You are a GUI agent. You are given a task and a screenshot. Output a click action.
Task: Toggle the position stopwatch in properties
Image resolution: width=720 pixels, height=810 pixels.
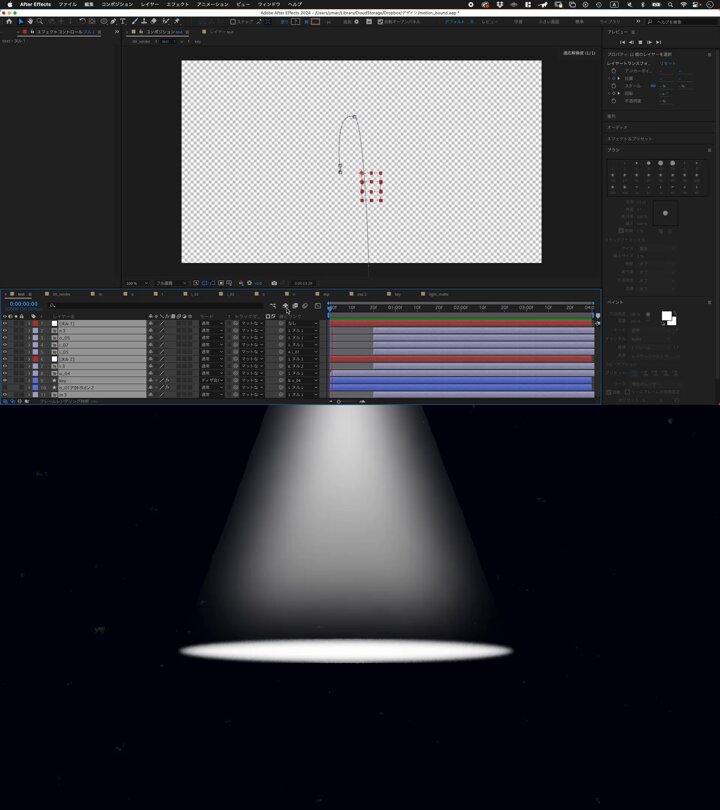click(613, 78)
